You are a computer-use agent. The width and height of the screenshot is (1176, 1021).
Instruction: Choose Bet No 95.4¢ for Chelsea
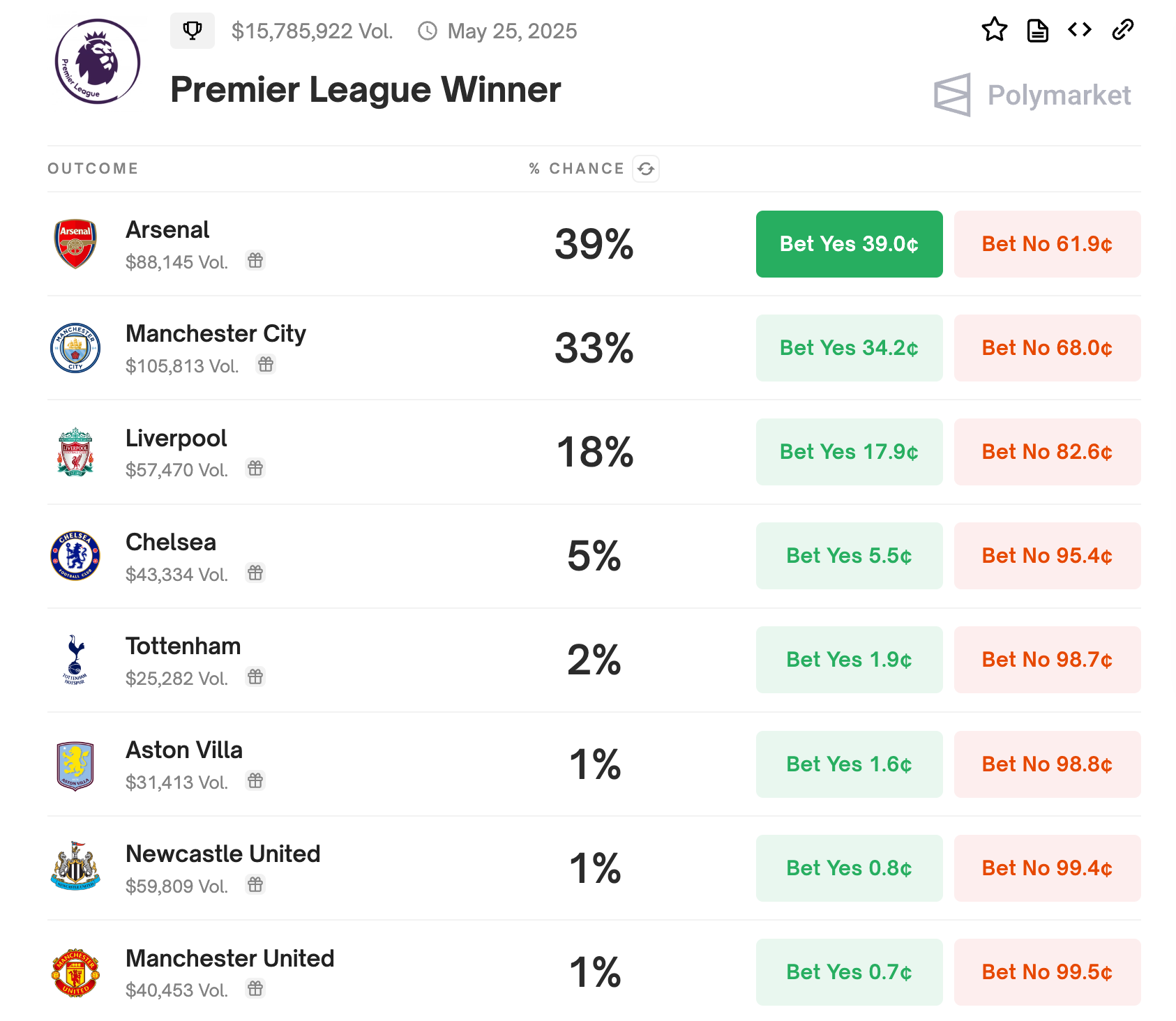point(1047,556)
